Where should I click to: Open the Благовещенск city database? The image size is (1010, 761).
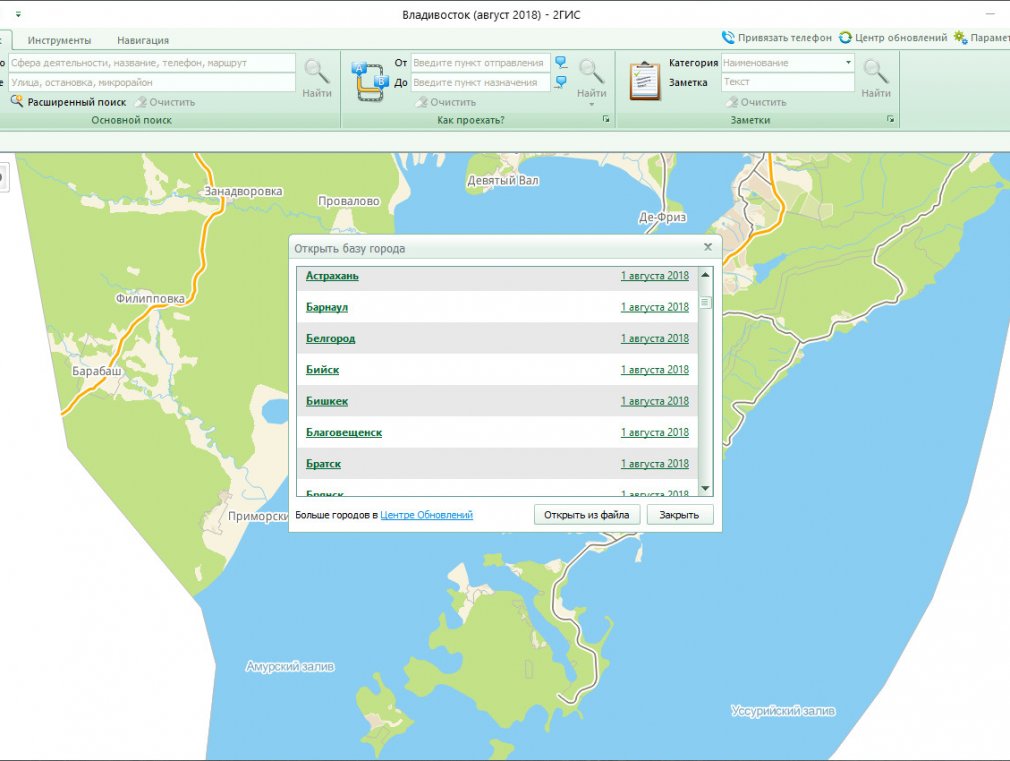pyautogui.click(x=344, y=432)
